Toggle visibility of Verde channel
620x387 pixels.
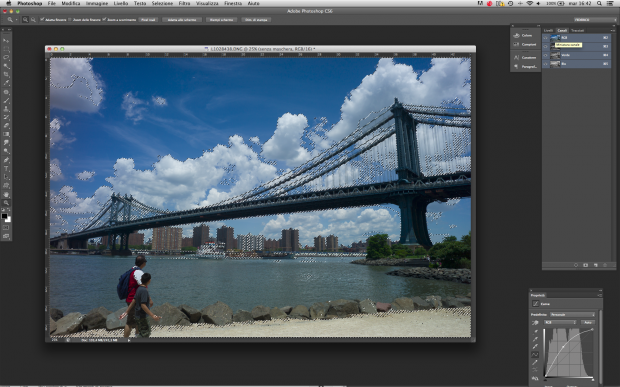(x=546, y=55)
